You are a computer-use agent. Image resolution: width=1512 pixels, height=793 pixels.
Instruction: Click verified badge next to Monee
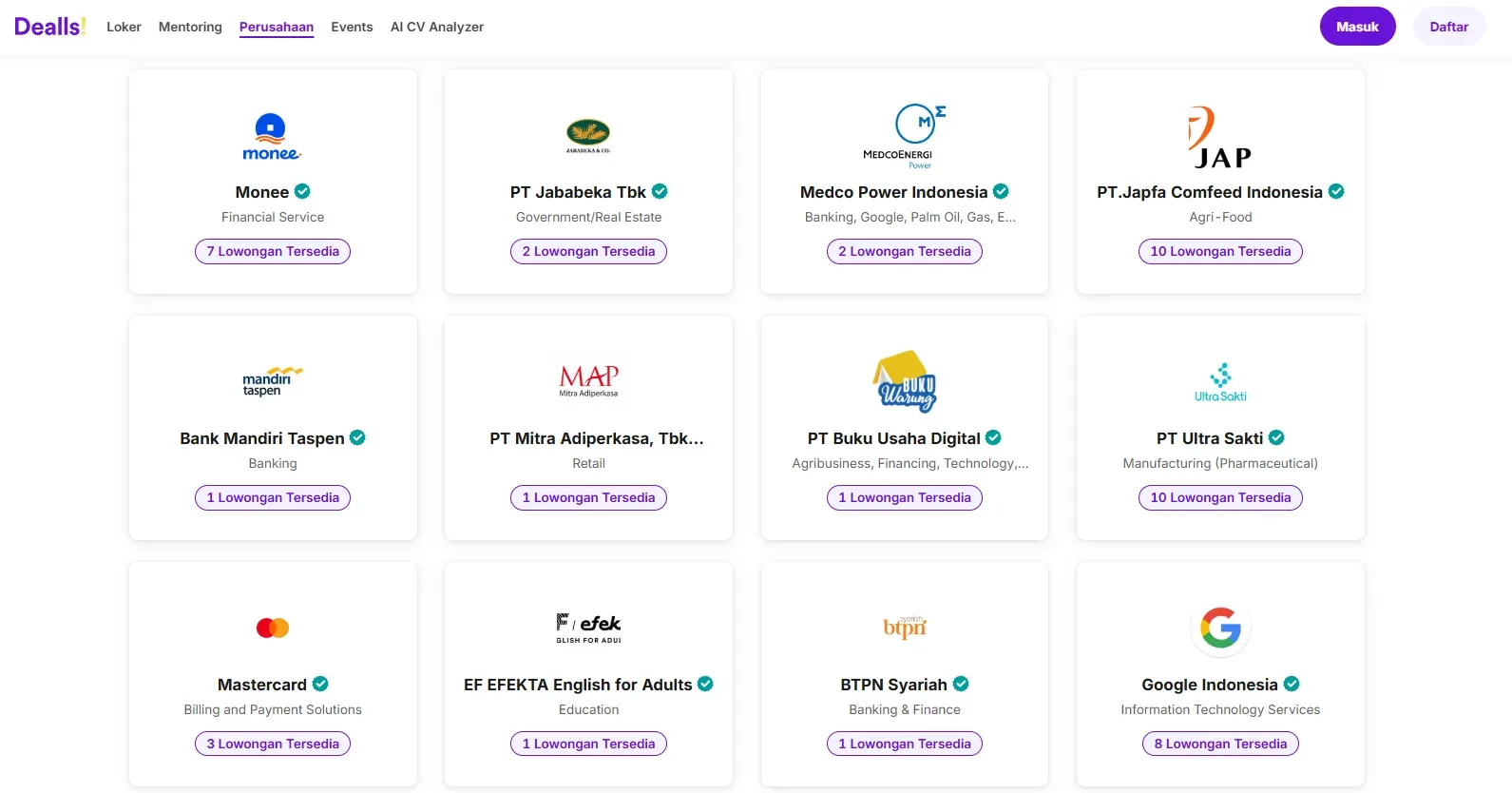302,191
